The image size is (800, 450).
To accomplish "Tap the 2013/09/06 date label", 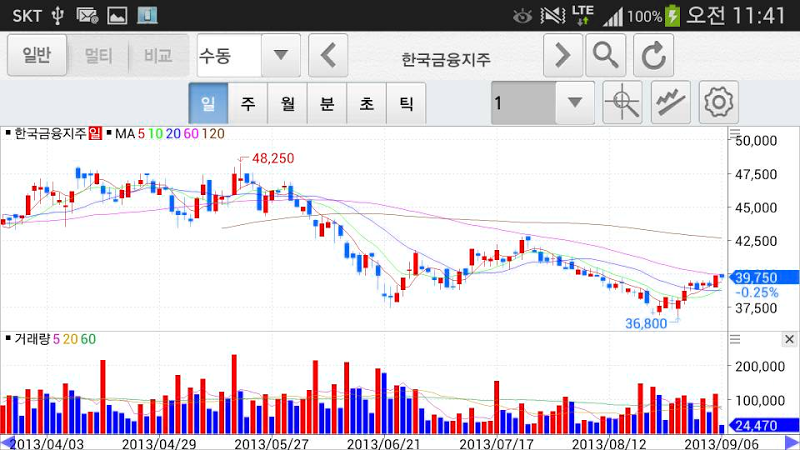I will 721,443.
